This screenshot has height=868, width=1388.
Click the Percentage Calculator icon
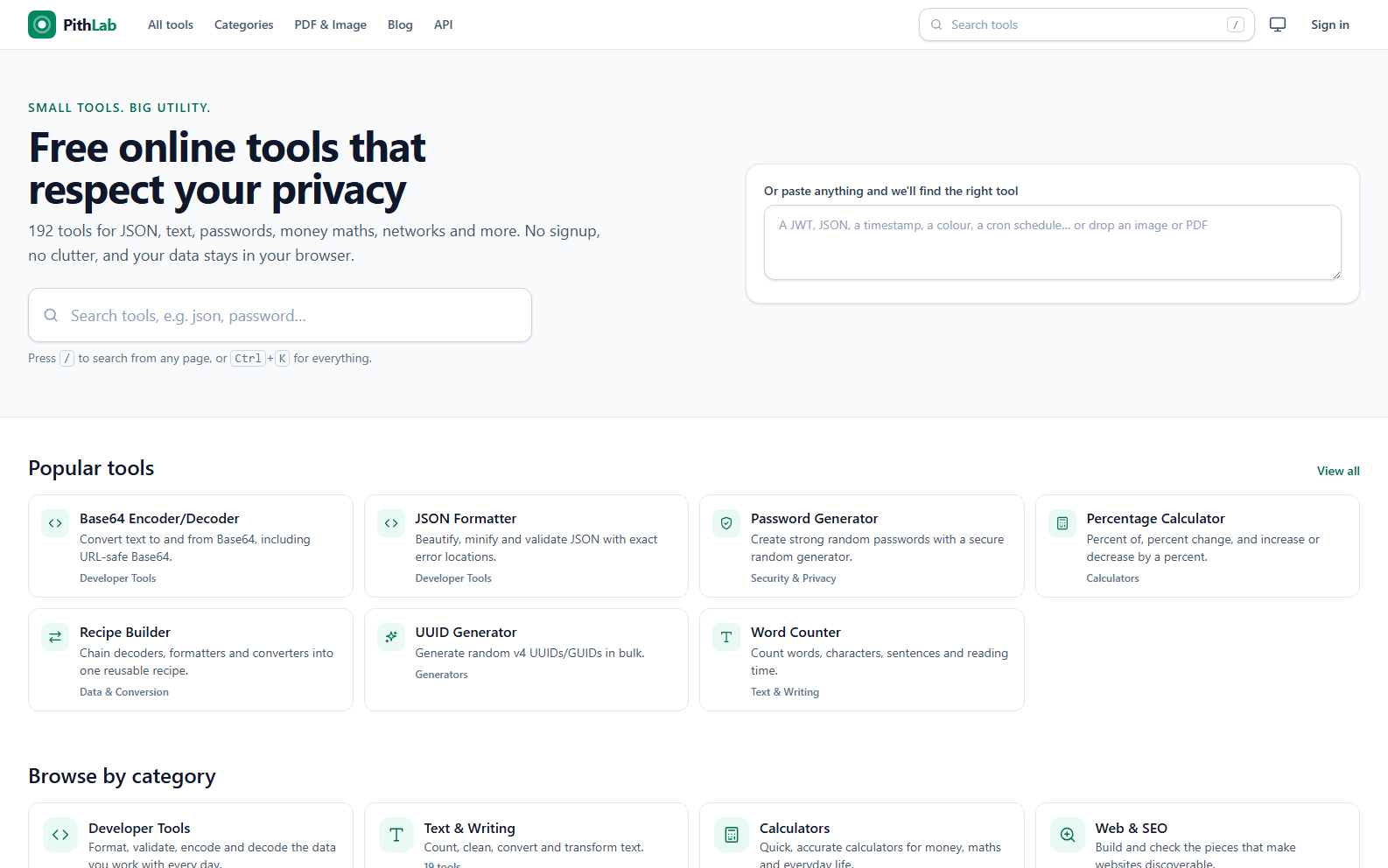pos(1062,523)
